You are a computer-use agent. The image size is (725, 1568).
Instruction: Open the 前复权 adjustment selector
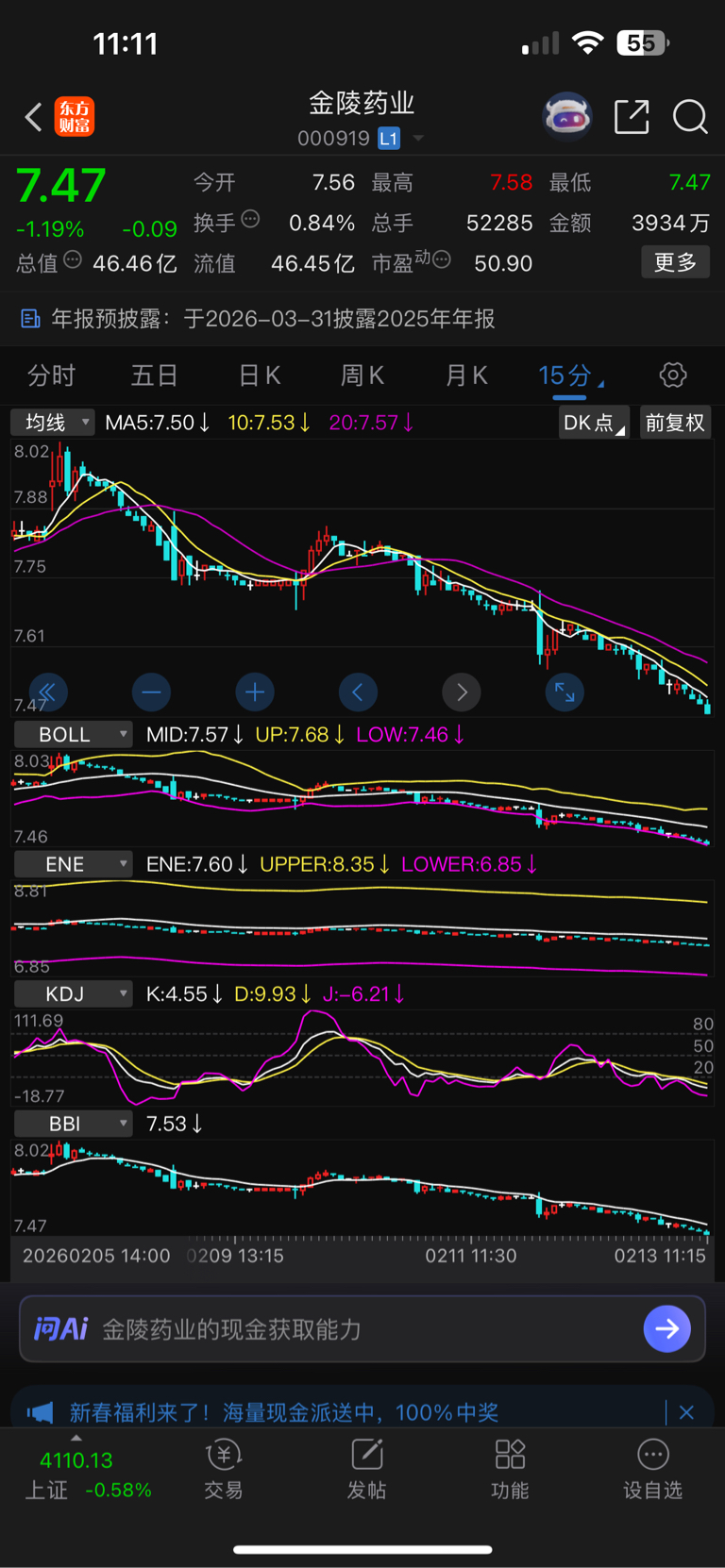click(x=675, y=422)
